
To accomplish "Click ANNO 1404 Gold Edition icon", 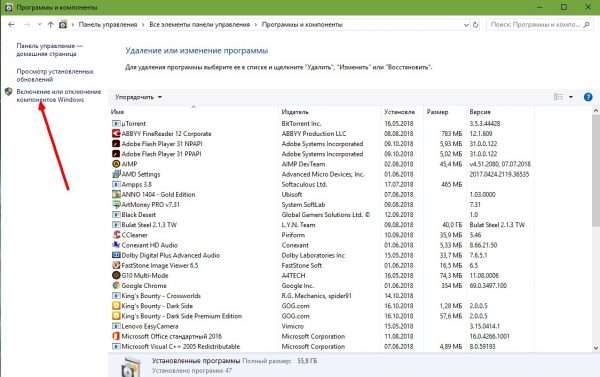I will 116,194.
